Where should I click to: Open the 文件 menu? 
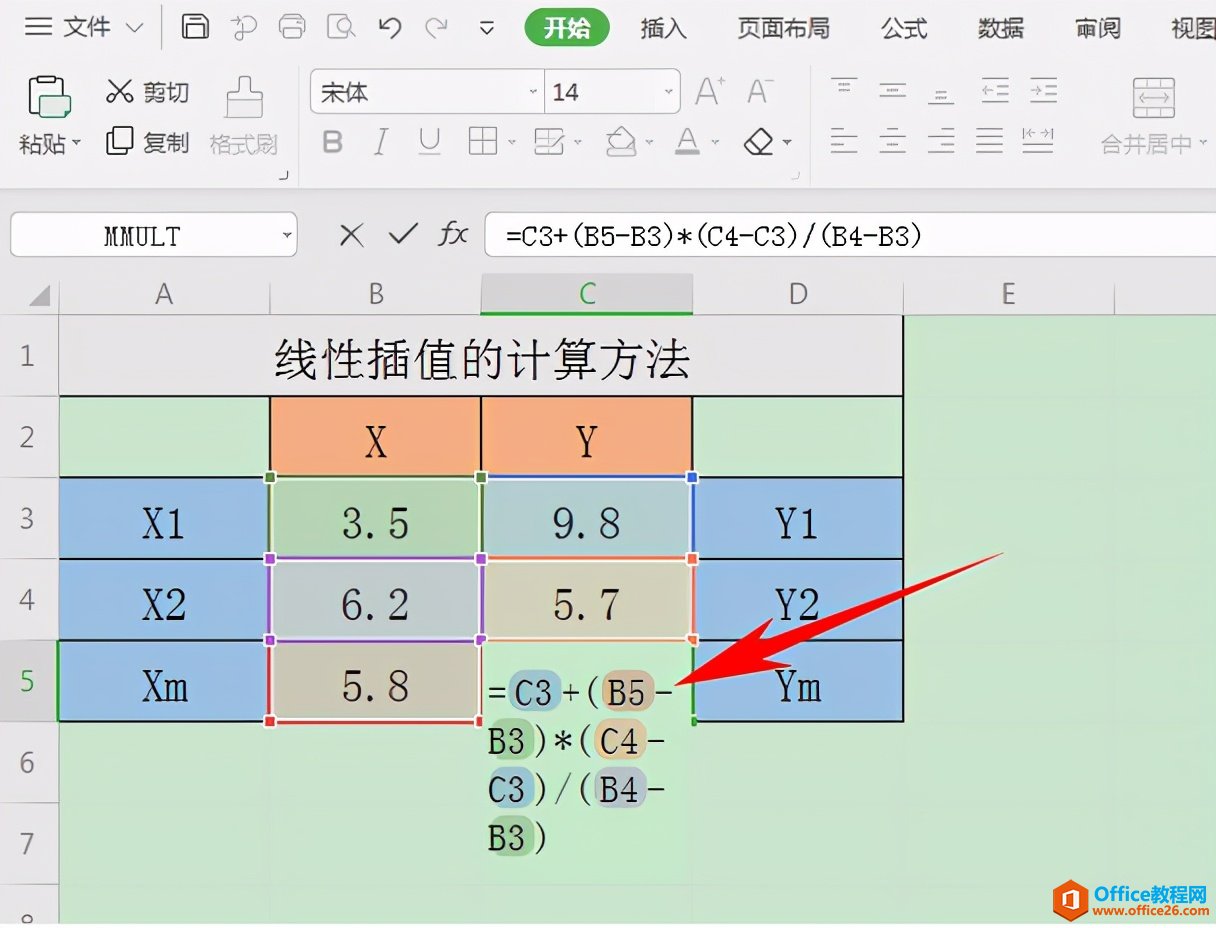pyautogui.click(x=84, y=27)
